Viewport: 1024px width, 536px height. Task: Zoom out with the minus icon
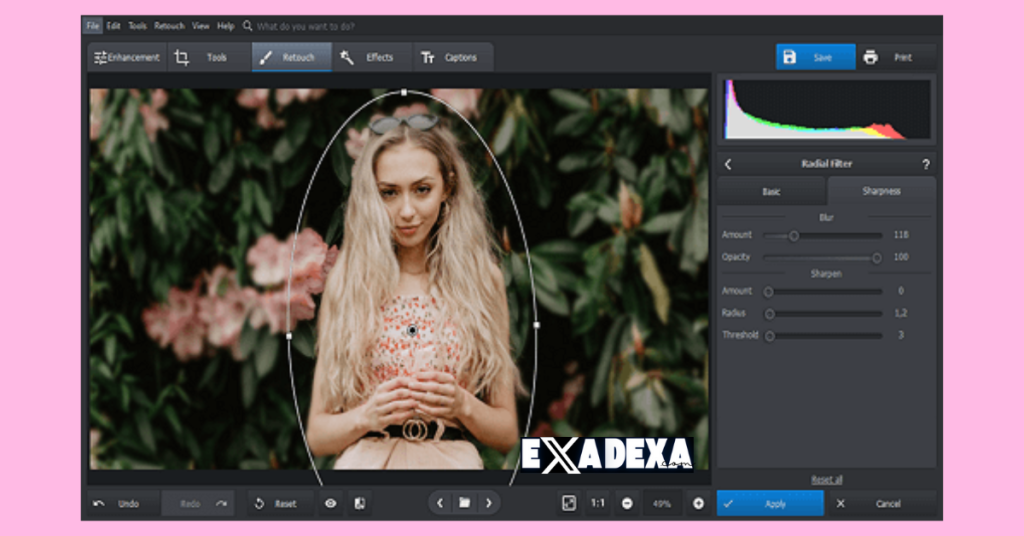(627, 503)
